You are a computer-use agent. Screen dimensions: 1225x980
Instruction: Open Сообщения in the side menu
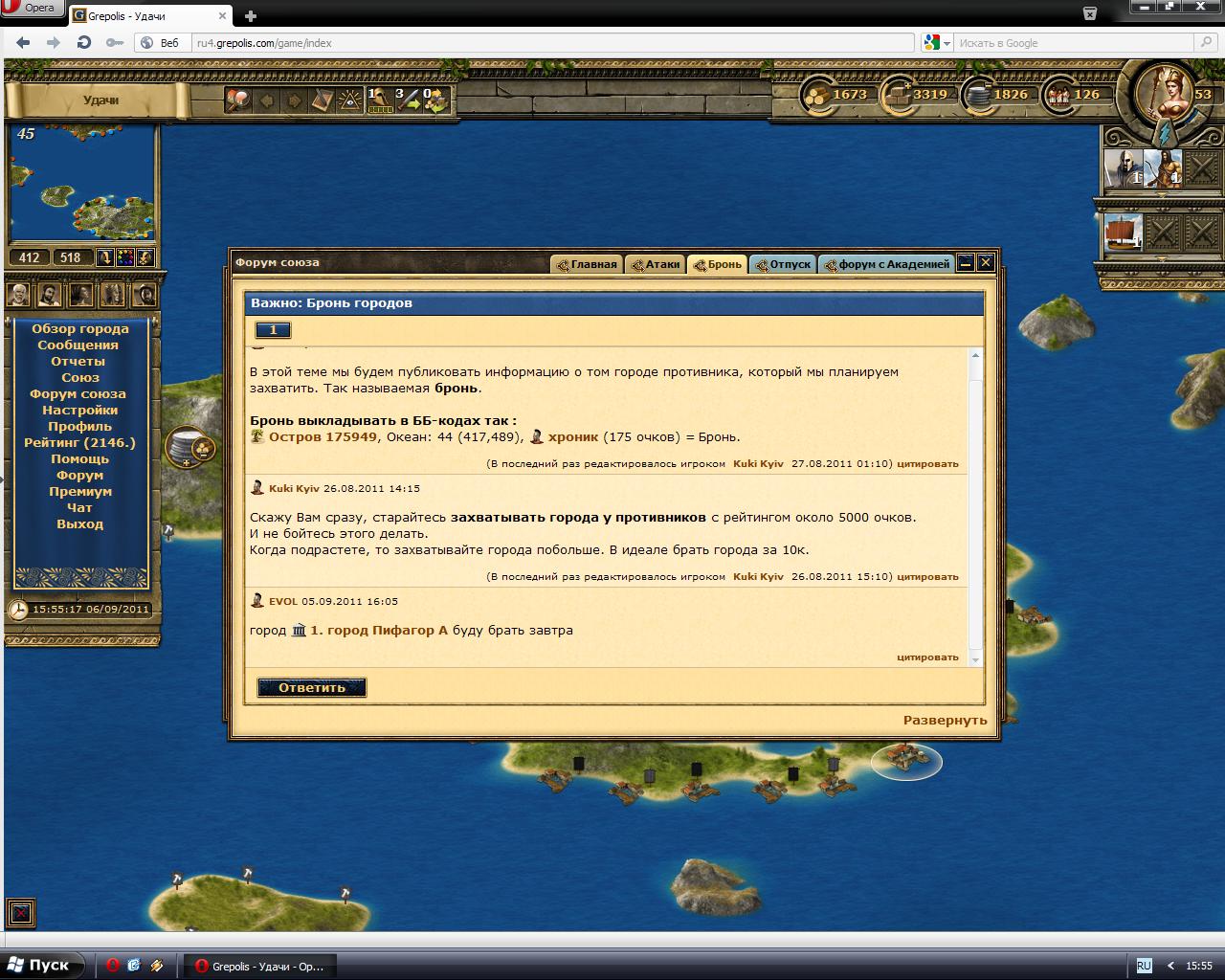(78, 345)
